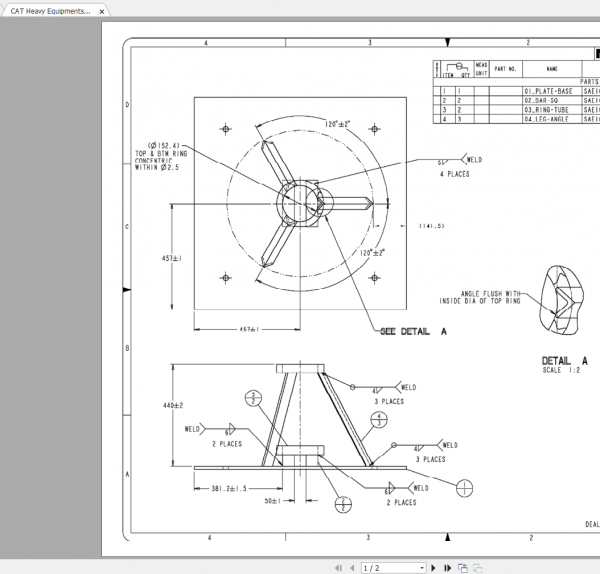Click the greyed previous view navigation icon

477,568
